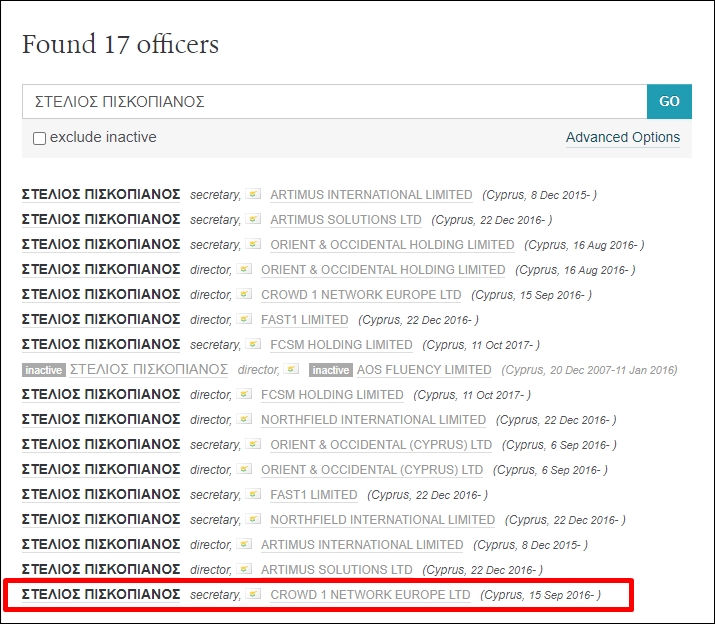Open NORTHFIELD INTERNATIONAL LIMITED in director row
The image size is (715, 624).
[x=373, y=420]
